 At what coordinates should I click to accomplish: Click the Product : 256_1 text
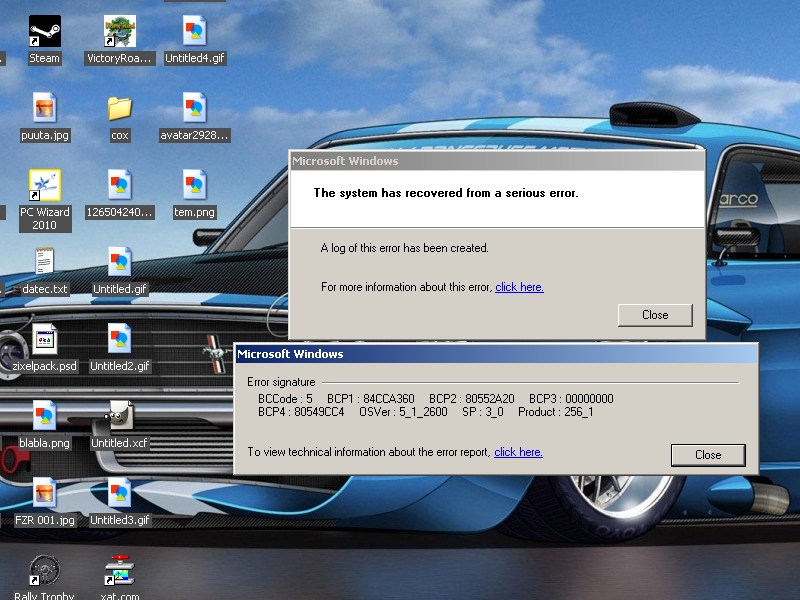coord(556,412)
